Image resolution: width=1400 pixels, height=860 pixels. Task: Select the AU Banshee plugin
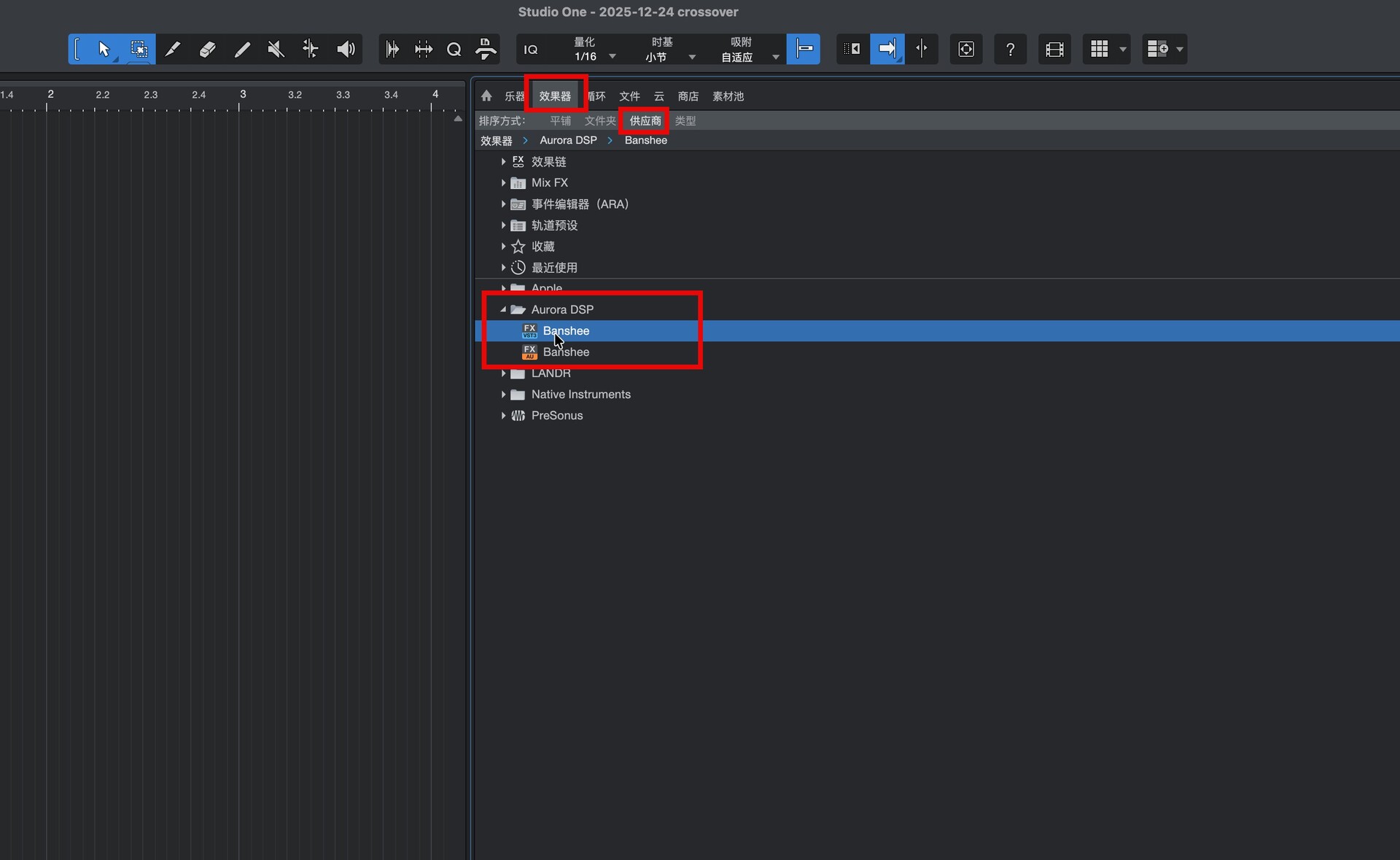pos(566,352)
